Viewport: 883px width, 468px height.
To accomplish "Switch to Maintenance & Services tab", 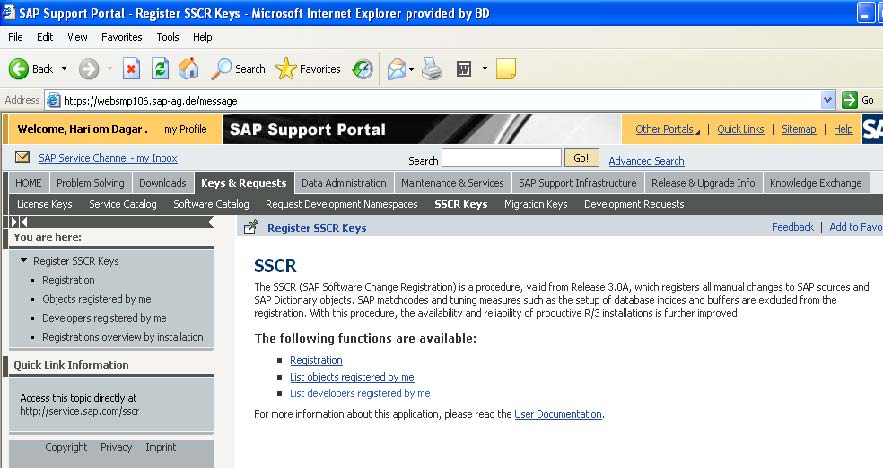I will point(452,183).
